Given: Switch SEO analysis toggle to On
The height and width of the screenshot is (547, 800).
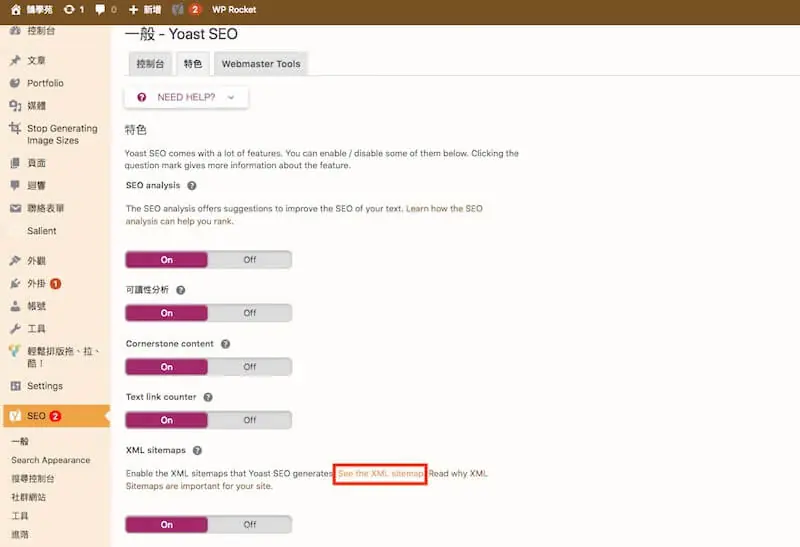Looking at the screenshot, I should click(167, 260).
